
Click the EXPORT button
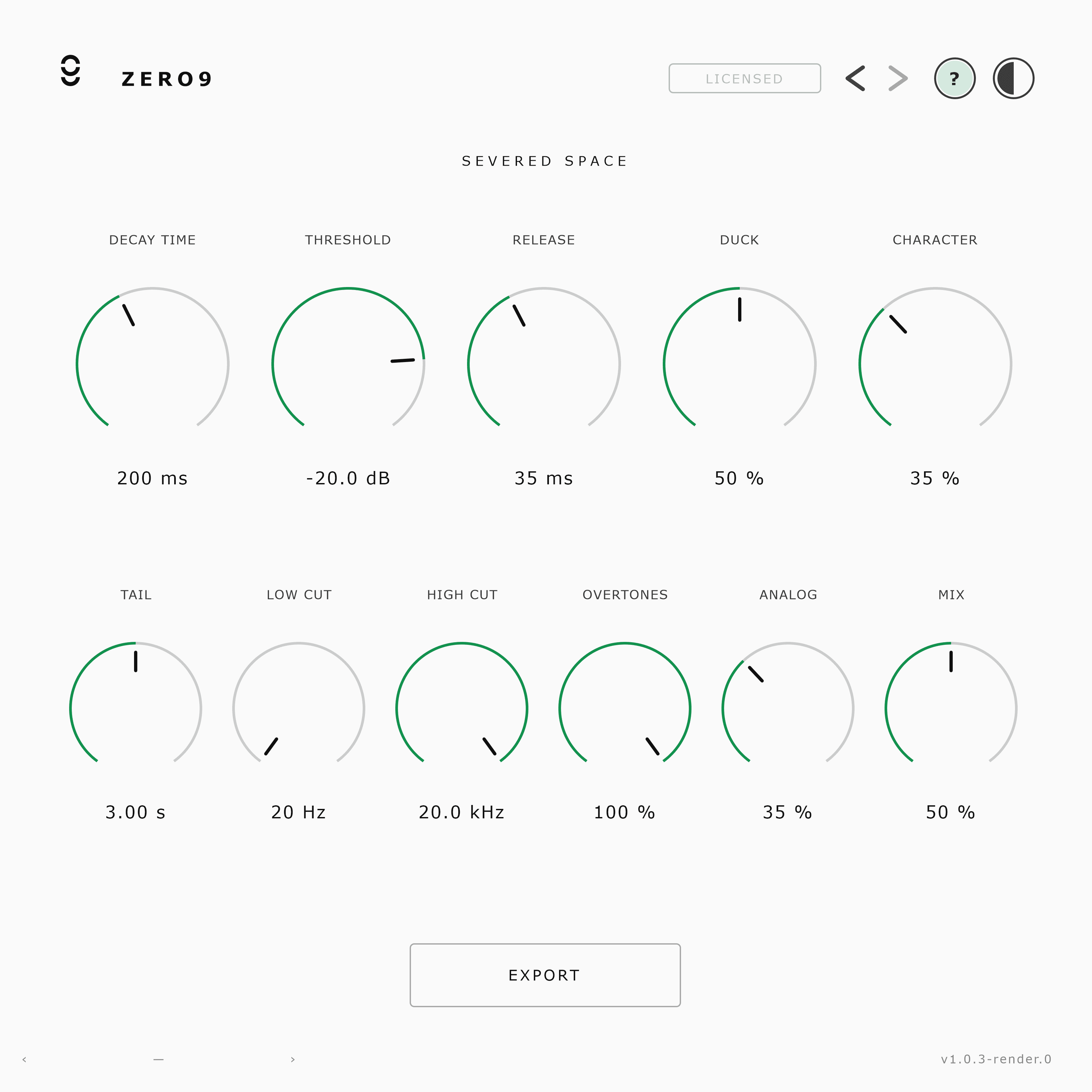point(545,975)
